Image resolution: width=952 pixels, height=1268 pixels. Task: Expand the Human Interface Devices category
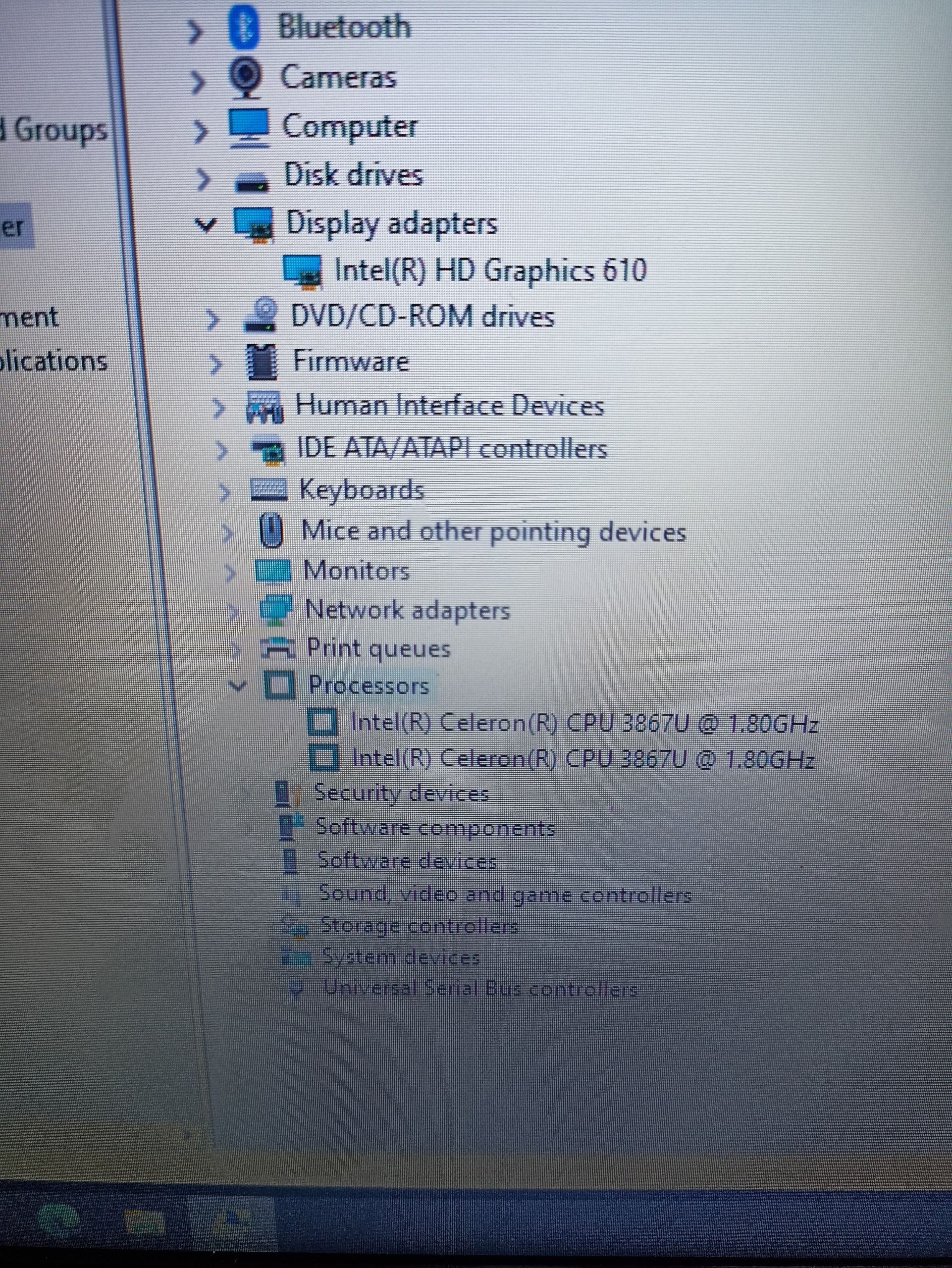click(218, 408)
